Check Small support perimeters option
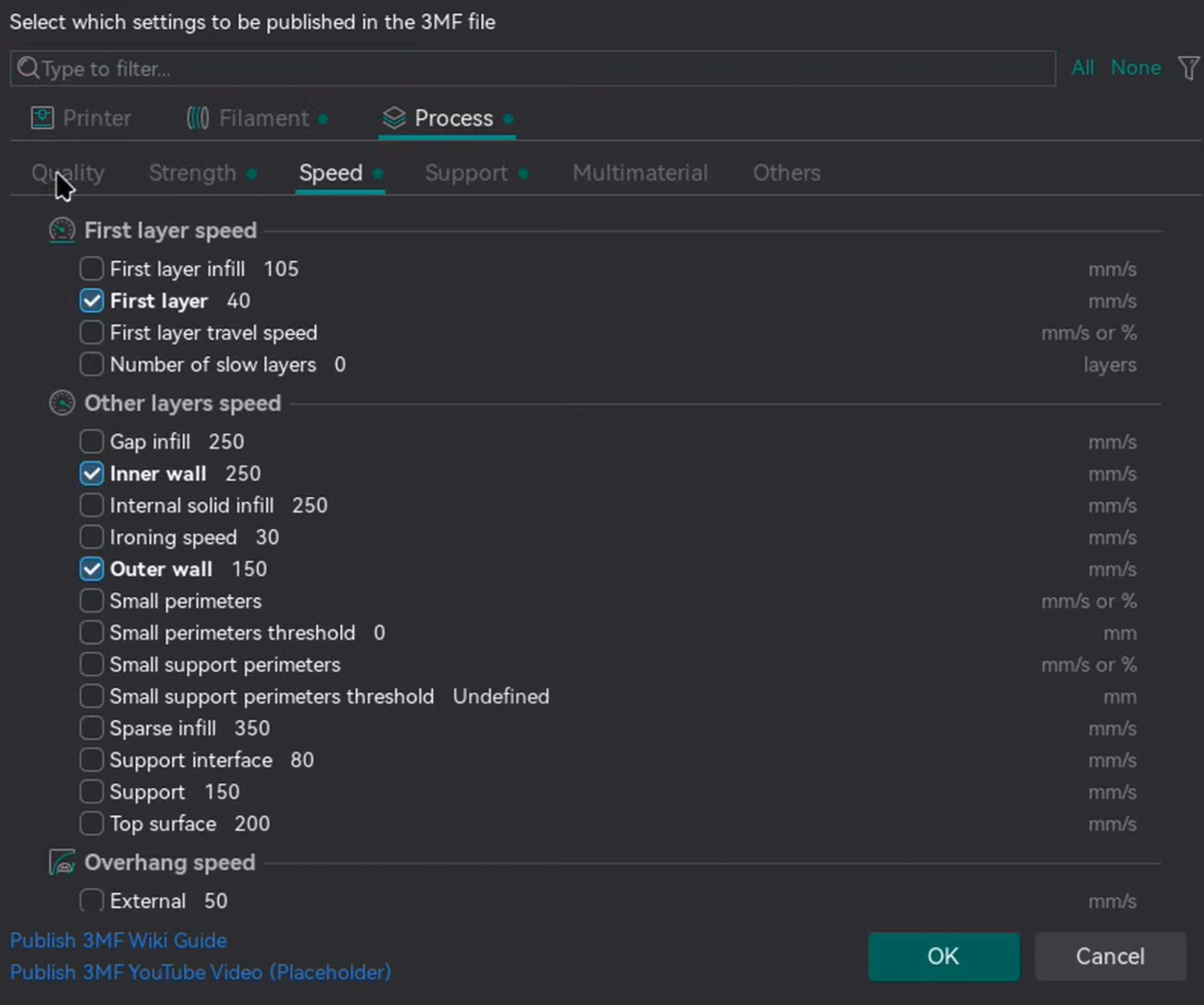 tap(91, 664)
